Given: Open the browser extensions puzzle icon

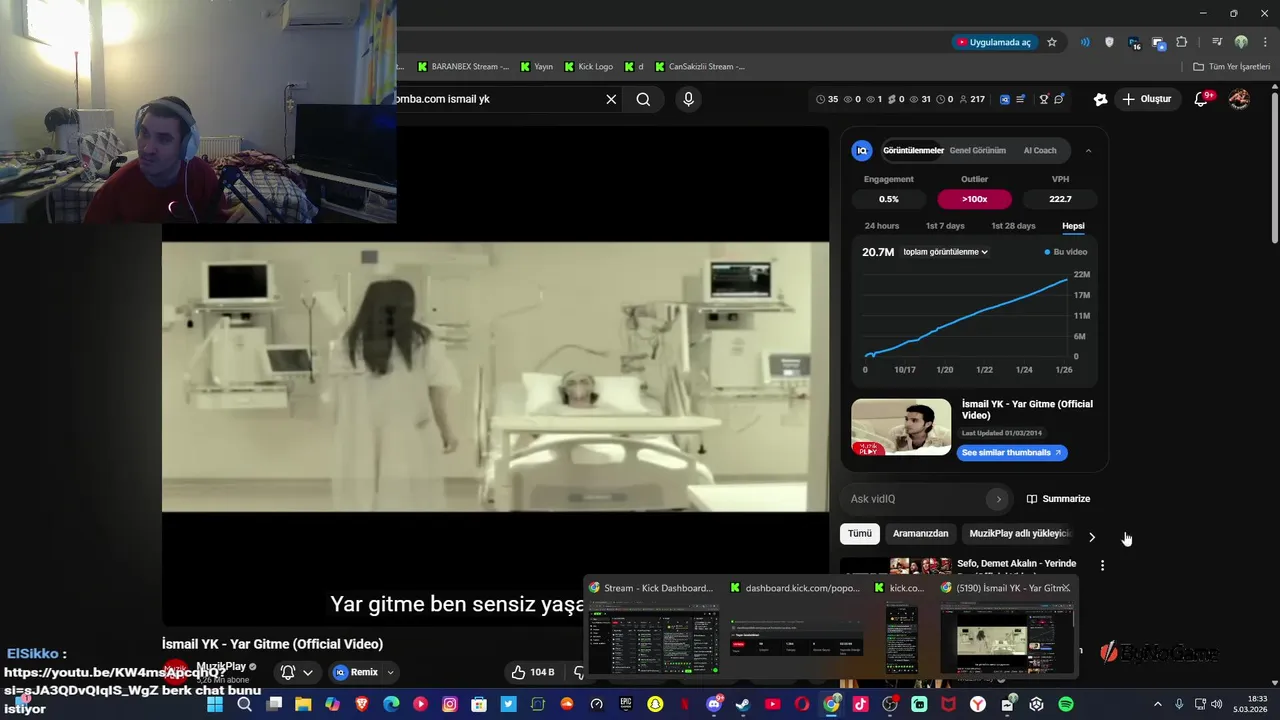Looking at the screenshot, I should pyautogui.click(x=1182, y=42).
